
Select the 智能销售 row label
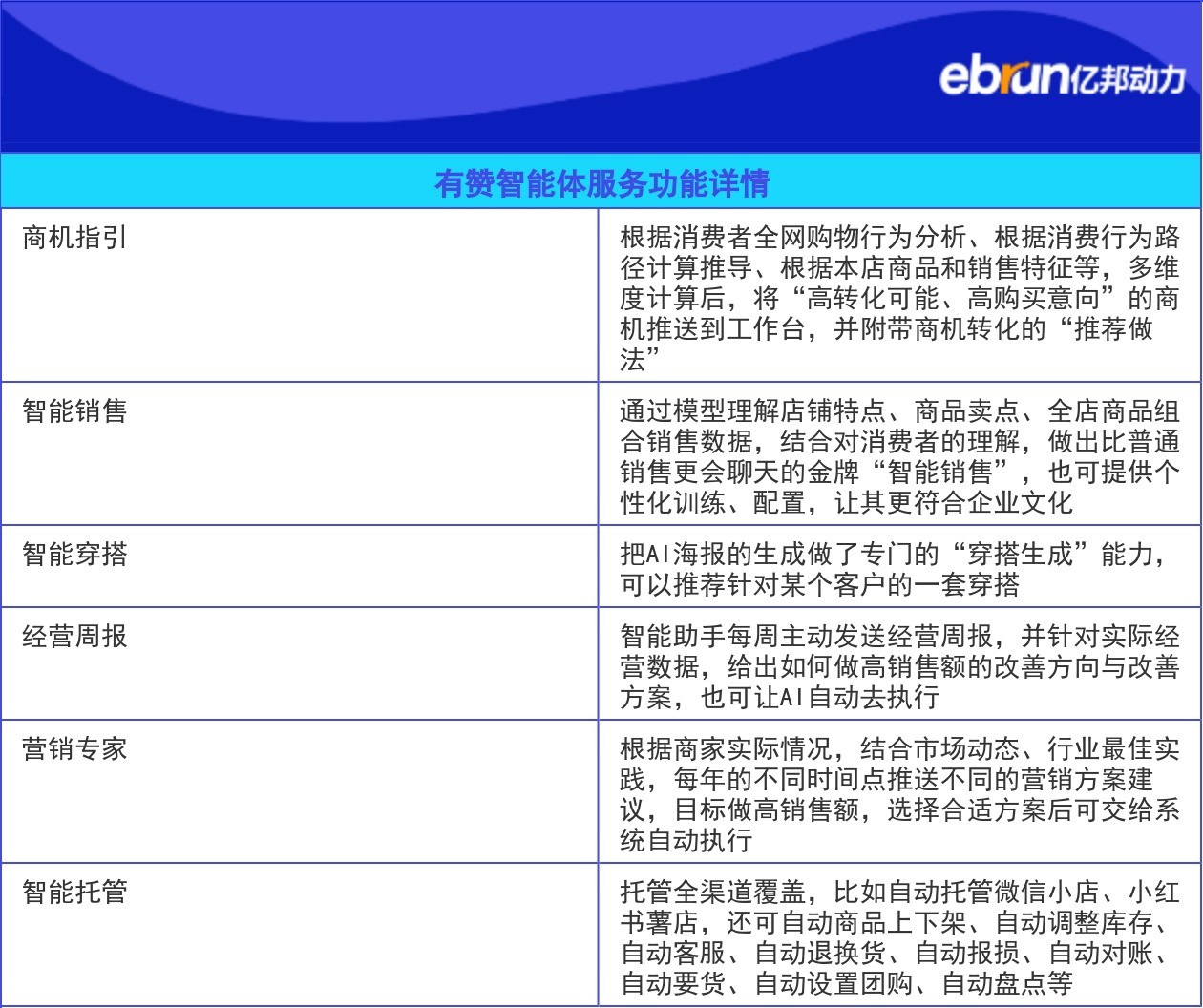point(74,411)
